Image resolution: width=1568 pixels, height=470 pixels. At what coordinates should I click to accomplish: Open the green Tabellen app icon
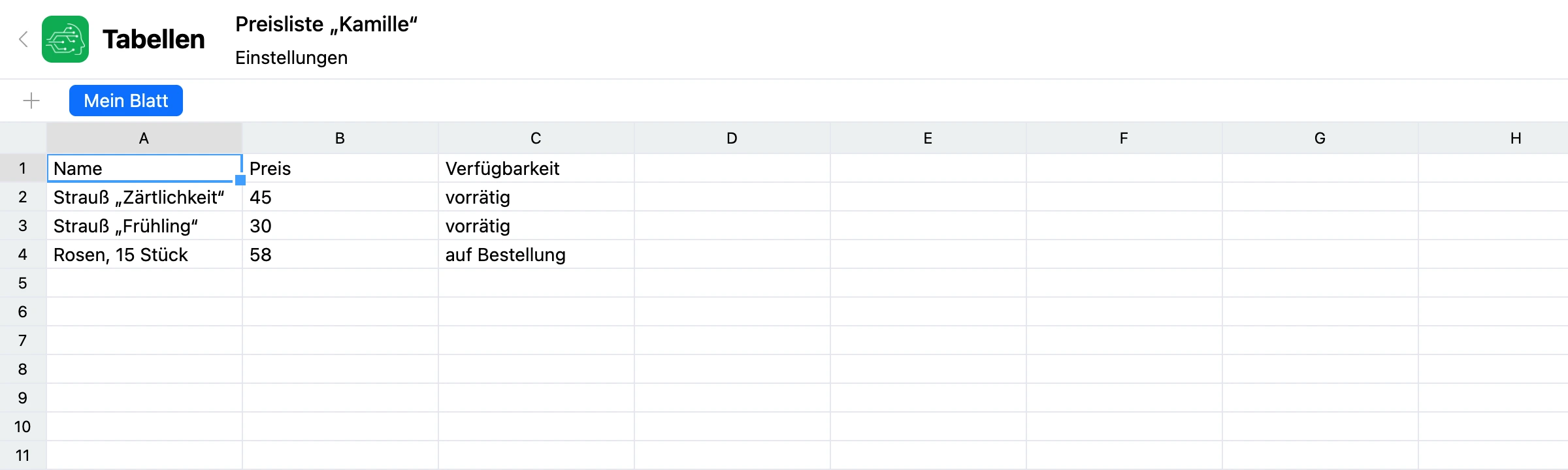(x=65, y=39)
